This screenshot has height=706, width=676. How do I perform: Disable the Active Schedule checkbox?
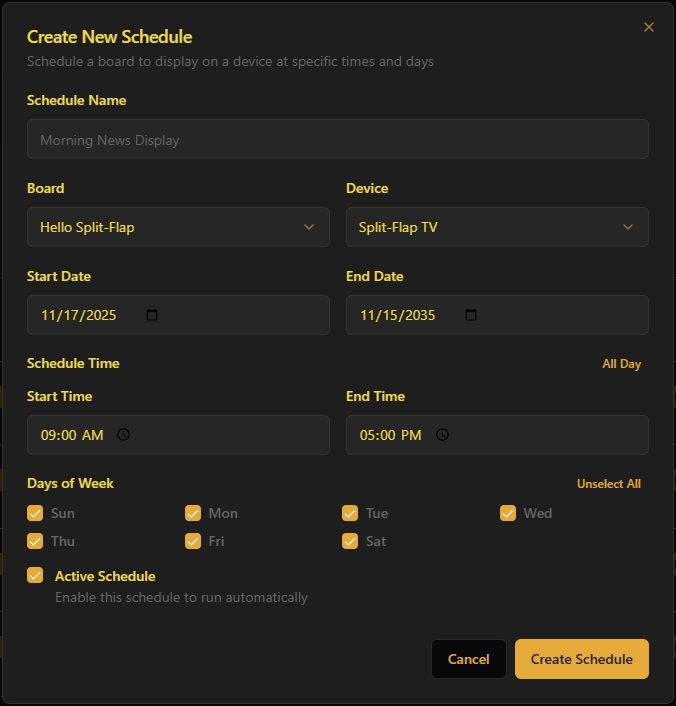(x=35, y=575)
